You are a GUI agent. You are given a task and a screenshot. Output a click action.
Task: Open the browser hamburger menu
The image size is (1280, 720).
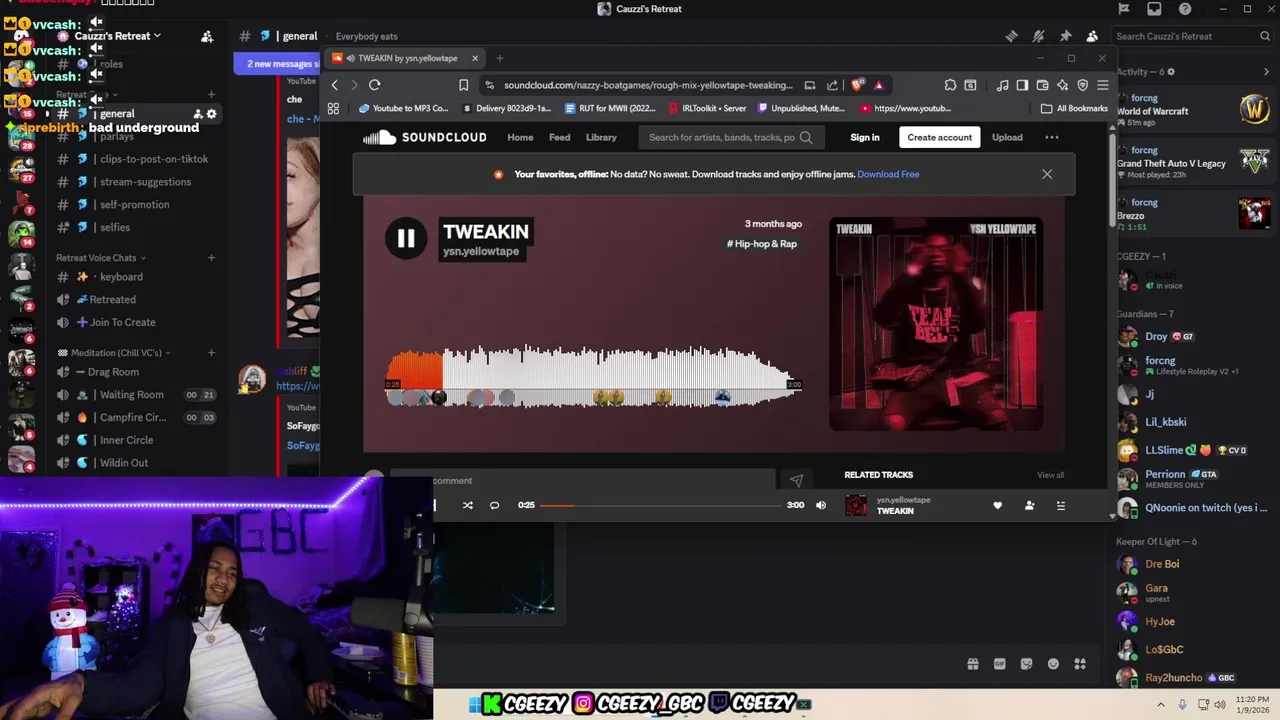(x=1102, y=85)
